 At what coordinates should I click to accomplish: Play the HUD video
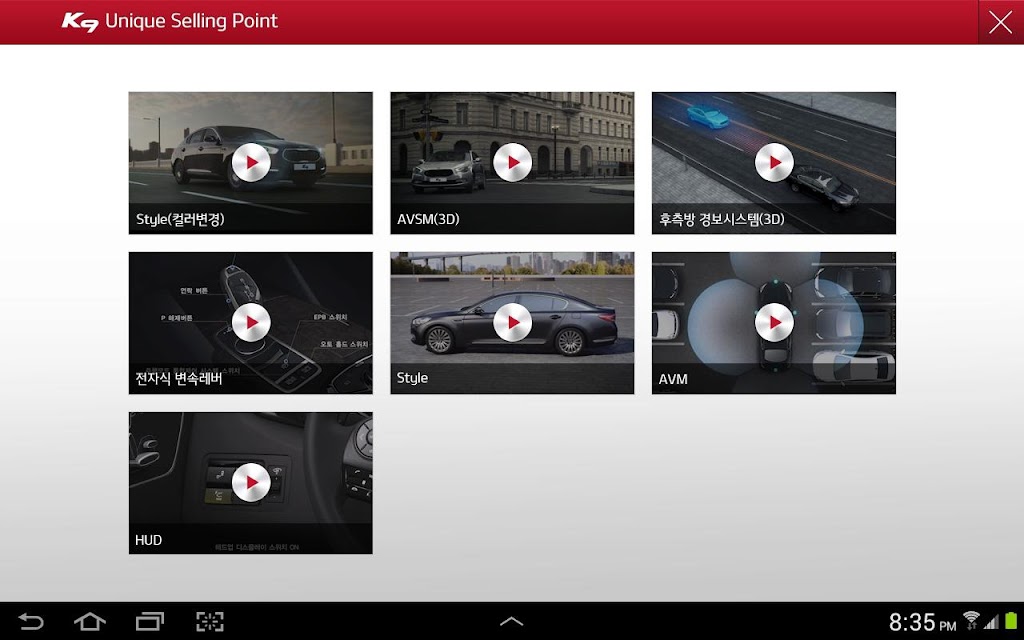click(x=251, y=483)
